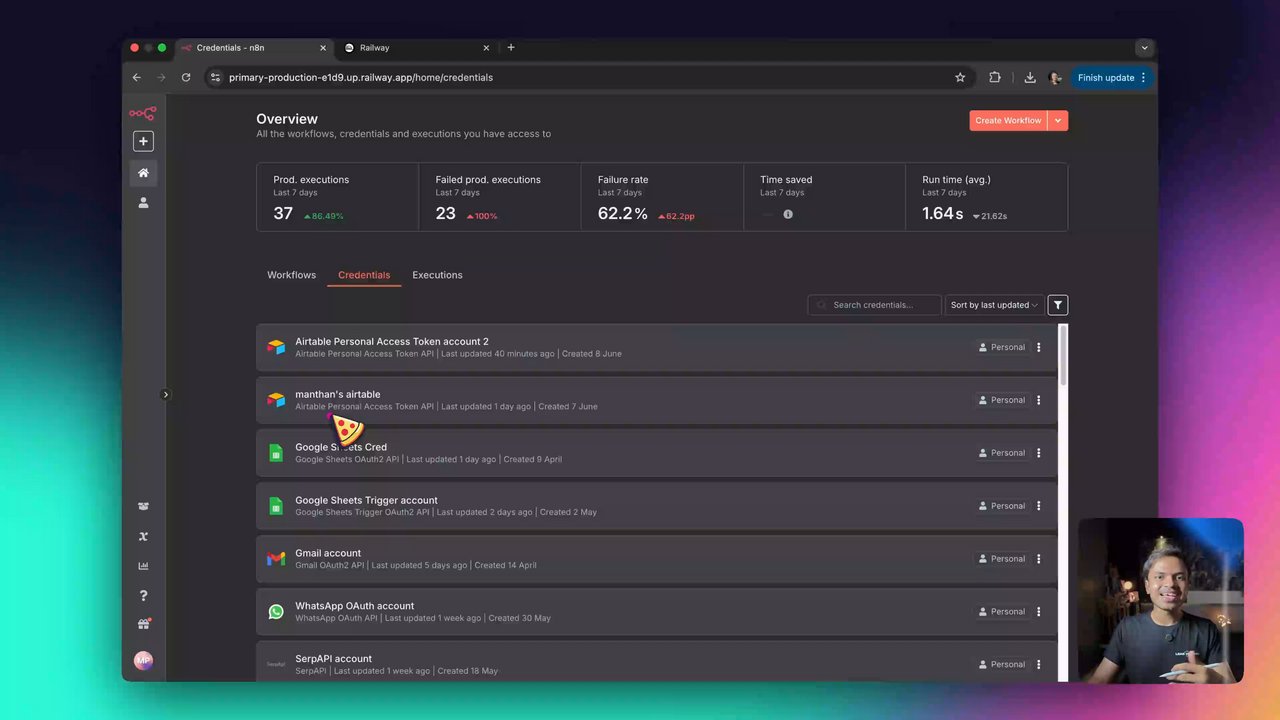This screenshot has height=720, width=1280.
Task: Open the Personal user icon in the sidebar
Action: 143,203
